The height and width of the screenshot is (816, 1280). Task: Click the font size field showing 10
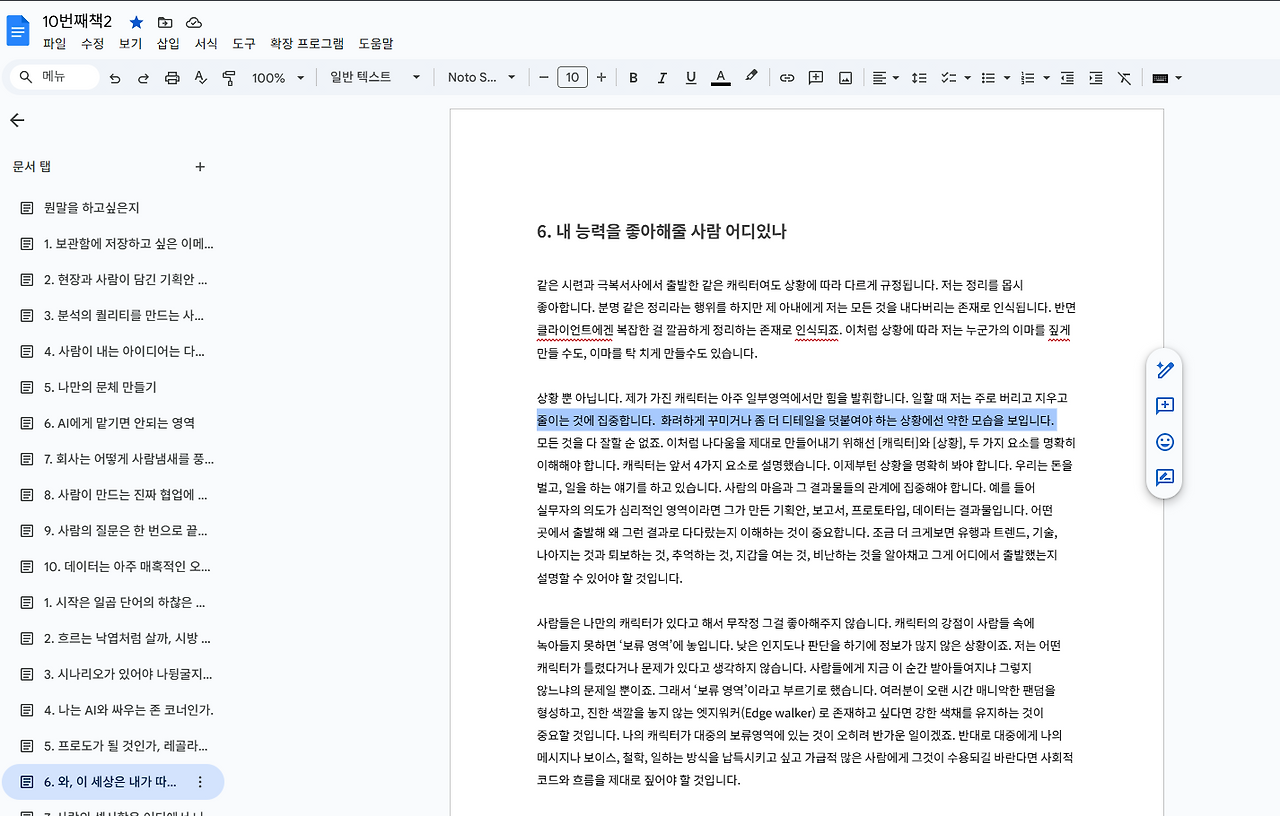point(572,78)
